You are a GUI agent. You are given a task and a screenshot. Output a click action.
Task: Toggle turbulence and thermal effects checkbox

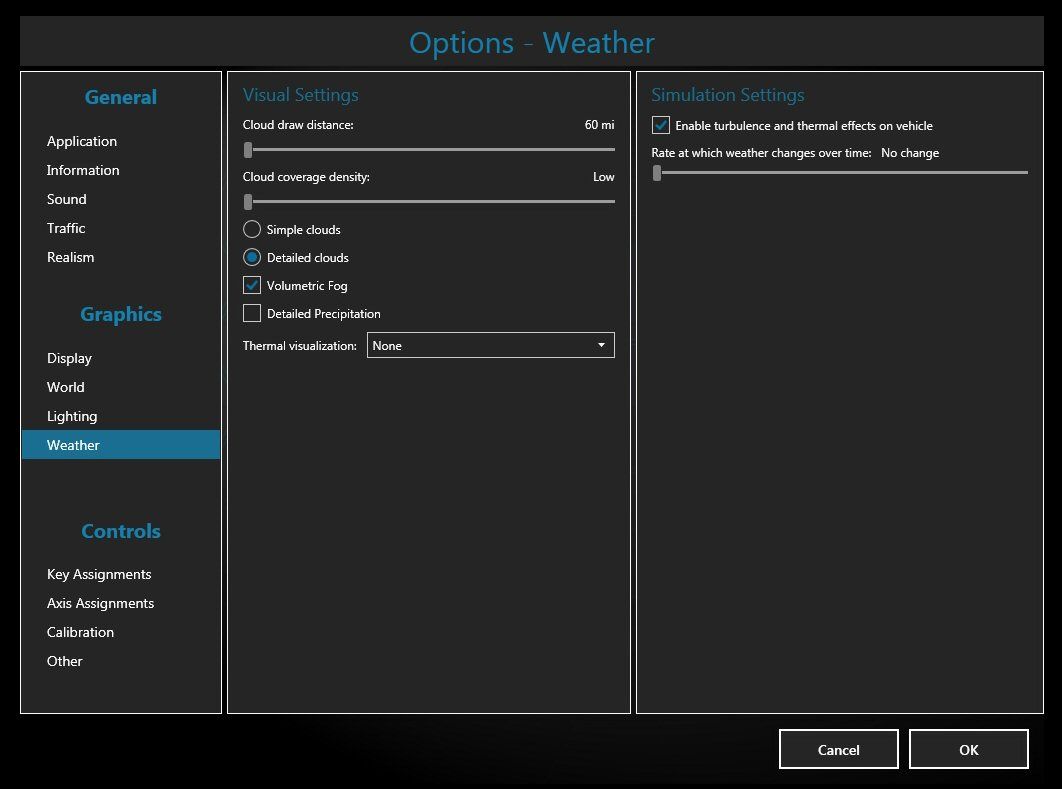660,125
